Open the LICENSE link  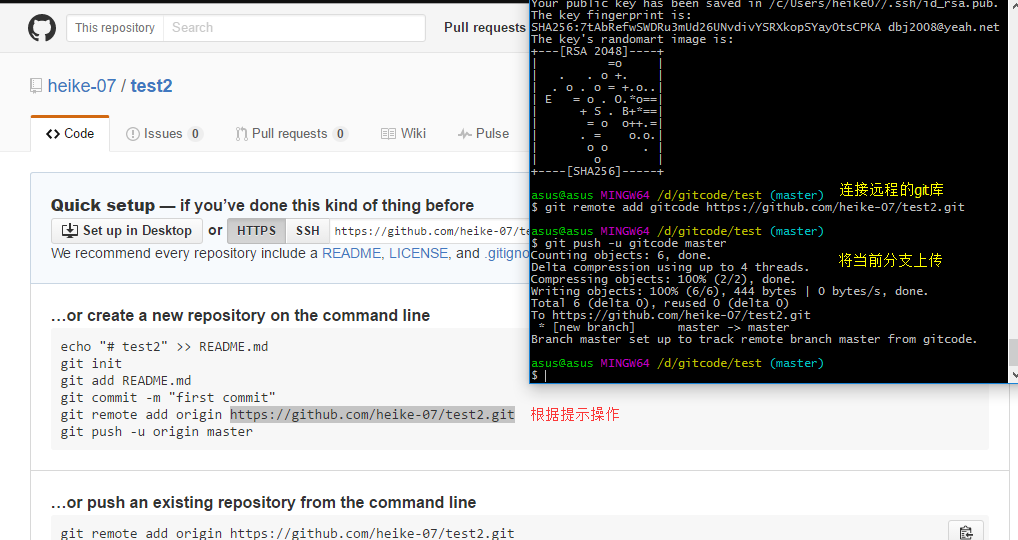419,253
